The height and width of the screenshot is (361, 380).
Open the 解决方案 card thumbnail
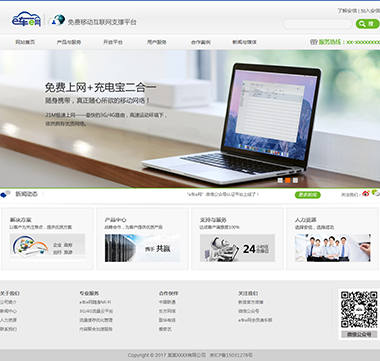[47, 248]
